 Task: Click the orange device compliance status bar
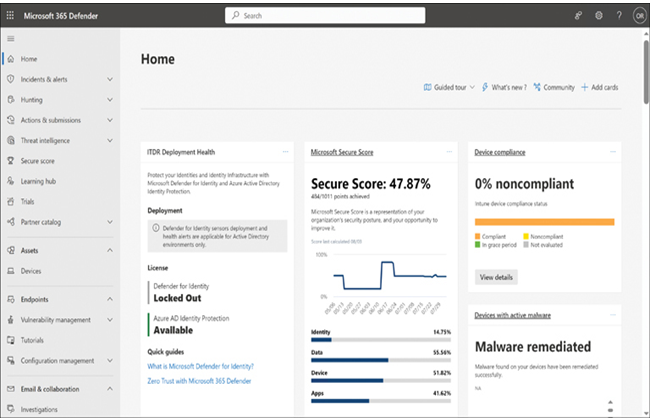point(545,222)
